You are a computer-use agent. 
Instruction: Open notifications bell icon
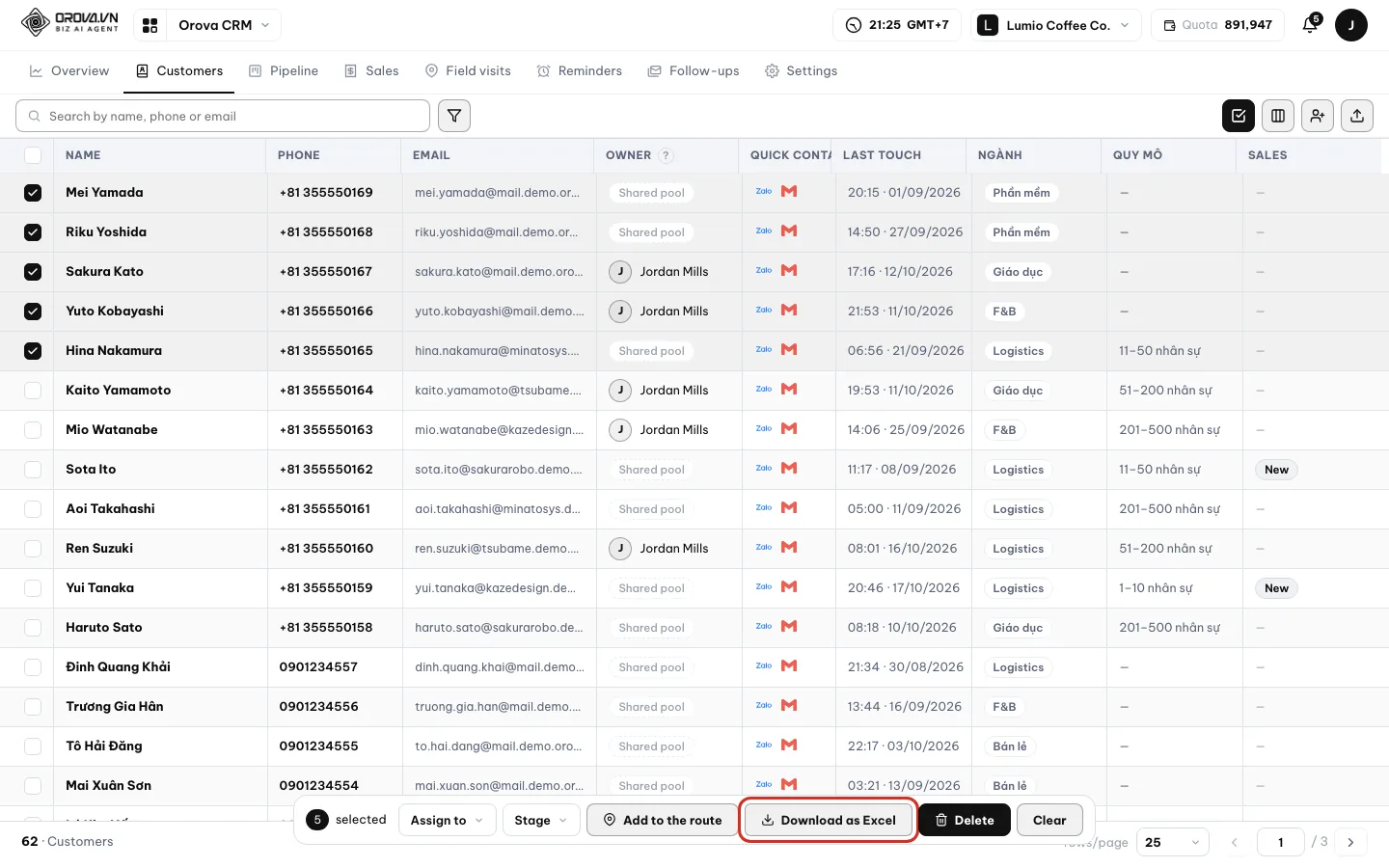pyautogui.click(x=1310, y=25)
